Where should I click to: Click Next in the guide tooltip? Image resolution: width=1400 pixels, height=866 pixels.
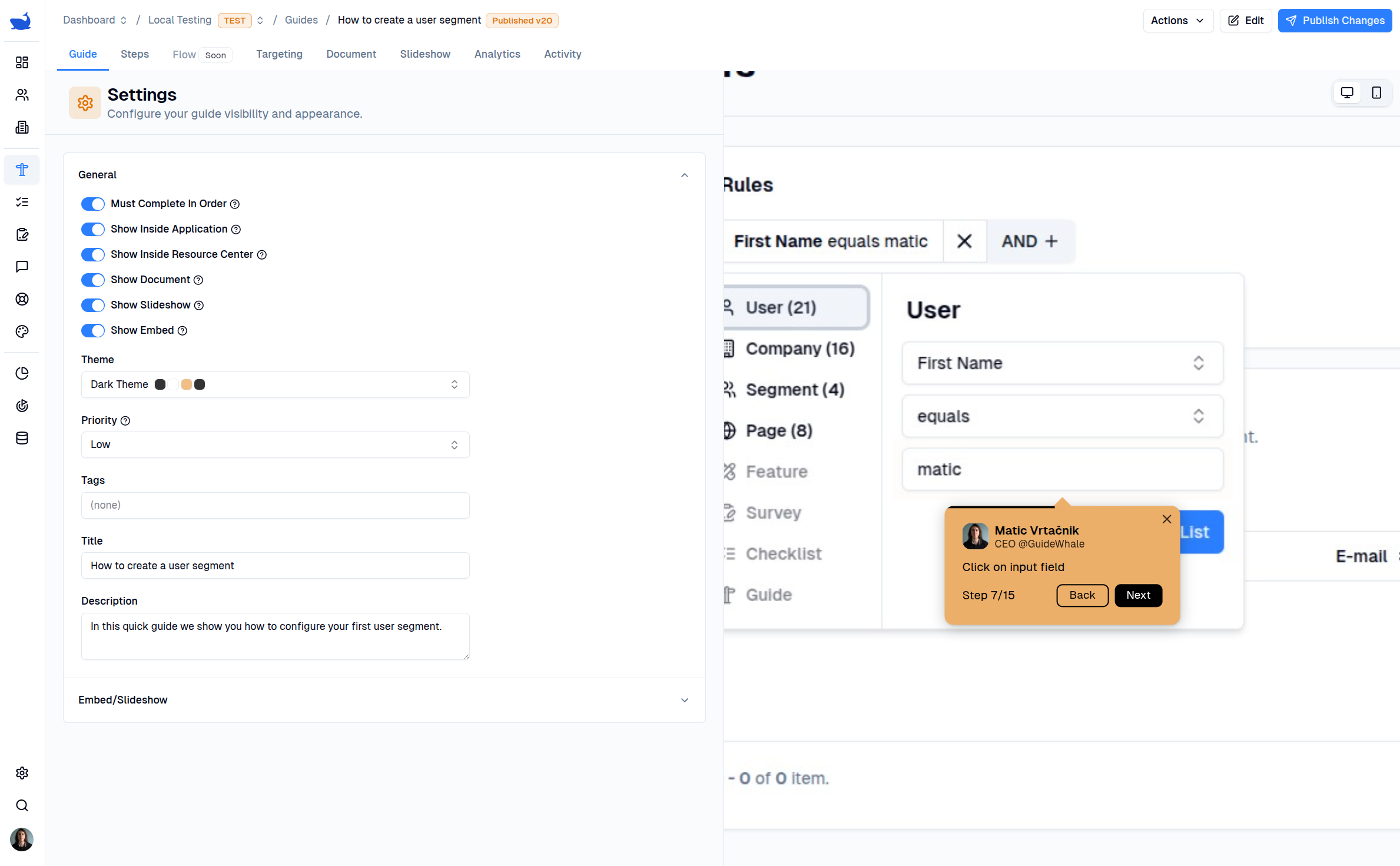point(1138,595)
